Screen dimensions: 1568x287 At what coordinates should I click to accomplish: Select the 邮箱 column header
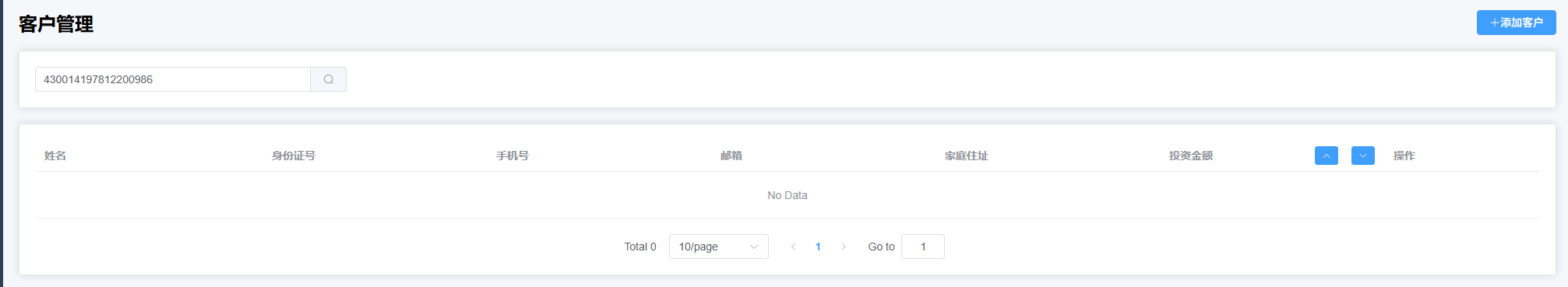pyautogui.click(x=731, y=156)
